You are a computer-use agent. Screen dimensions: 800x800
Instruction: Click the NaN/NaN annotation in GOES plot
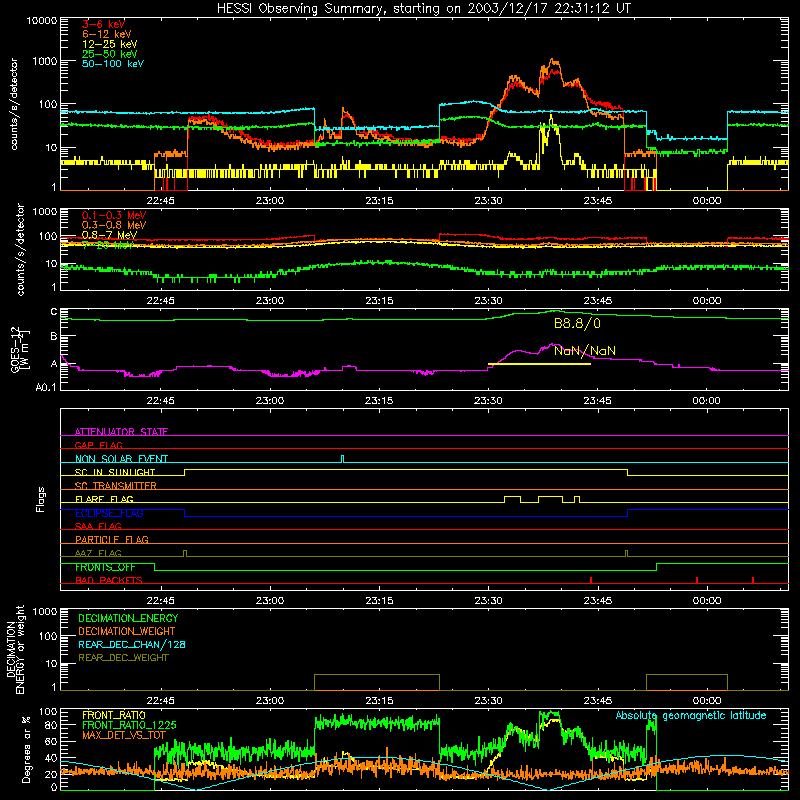pyautogui.click(x=585, y=351)
